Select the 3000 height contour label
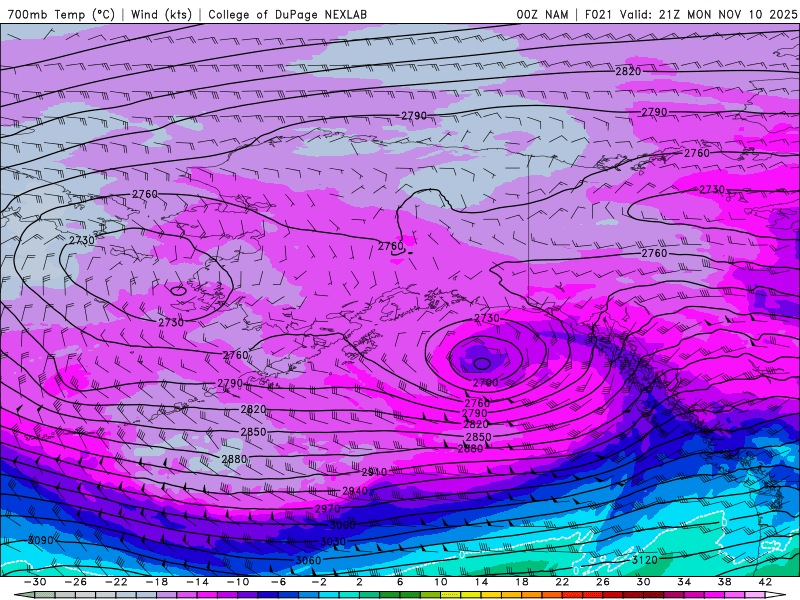The width and height of the screenshot is (800, 600). tap(342, 525)
